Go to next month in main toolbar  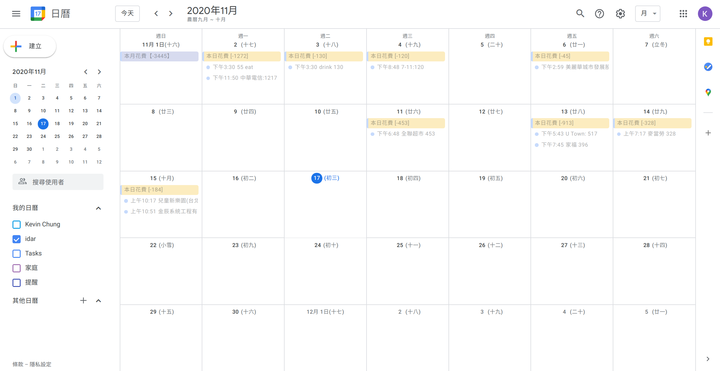[171, 14]
